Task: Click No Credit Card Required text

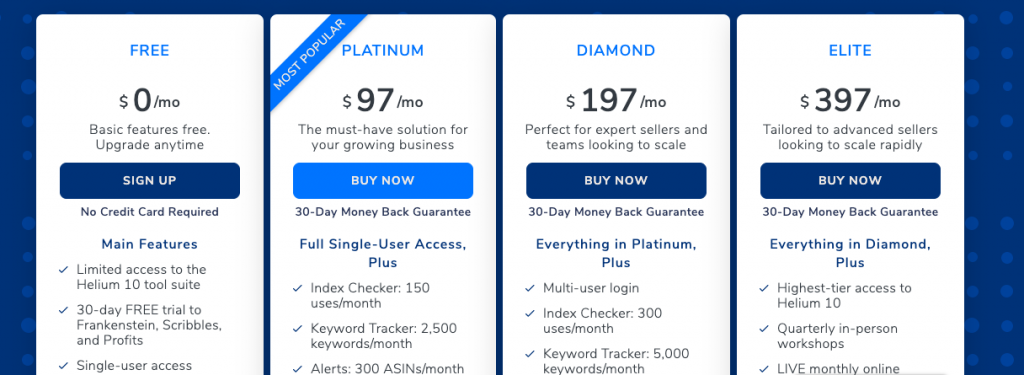Action: click(x=150, y=212)
